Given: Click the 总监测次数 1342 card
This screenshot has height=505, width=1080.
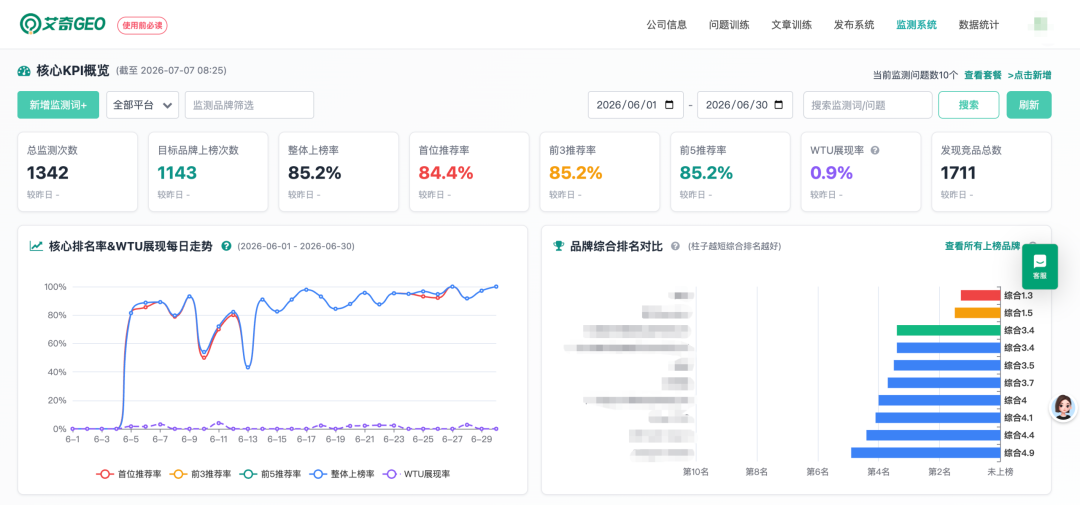Looking at the screenshot, I should [x=77, y=172].
